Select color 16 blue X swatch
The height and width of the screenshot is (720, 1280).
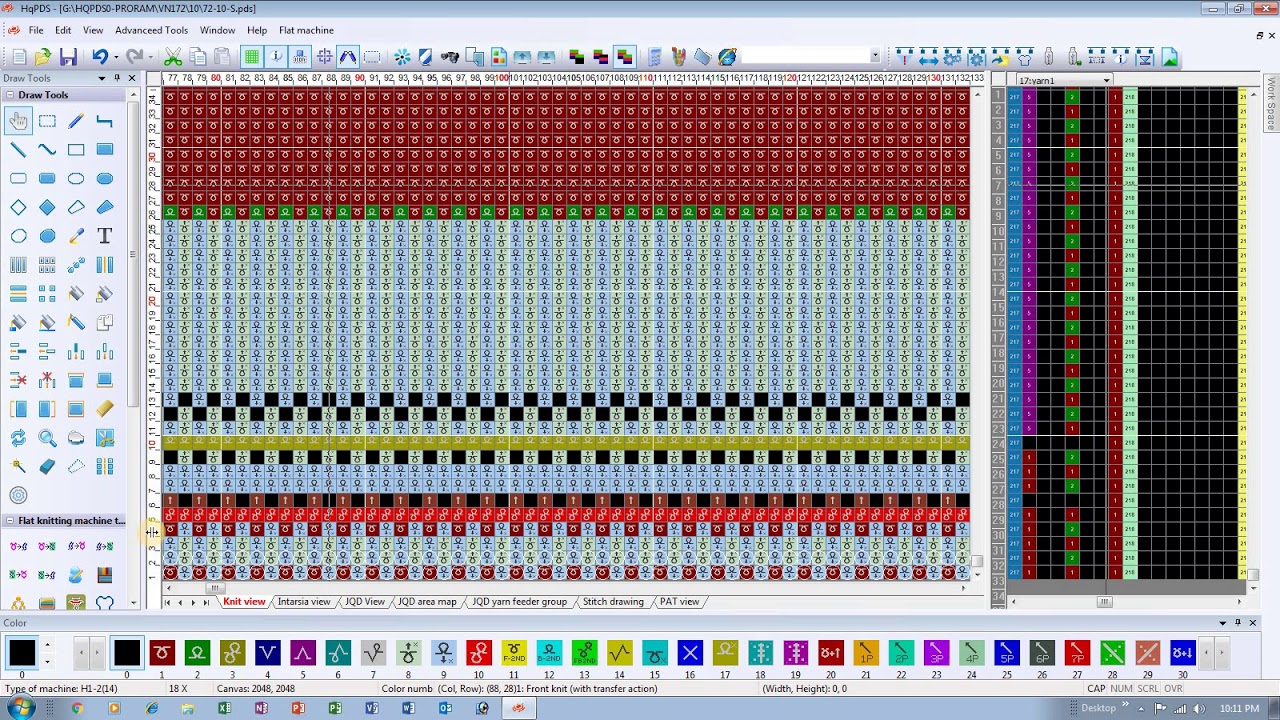coord(690,654)
